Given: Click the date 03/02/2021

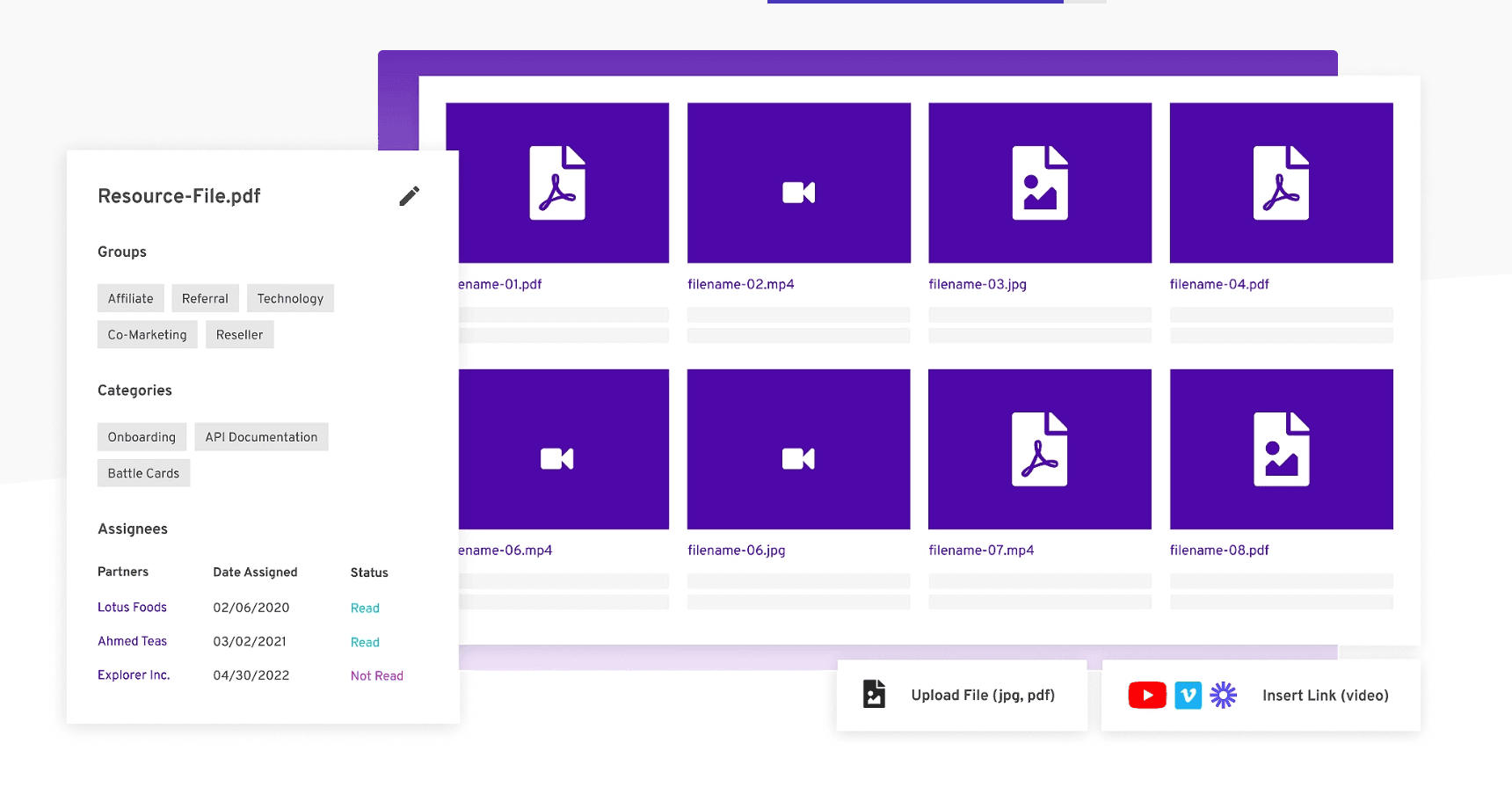Looking at the screenshot, I should point(250,641).
